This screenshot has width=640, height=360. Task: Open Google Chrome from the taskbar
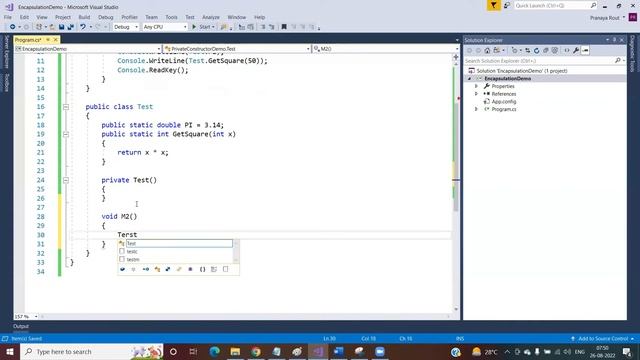pos(256,351)
